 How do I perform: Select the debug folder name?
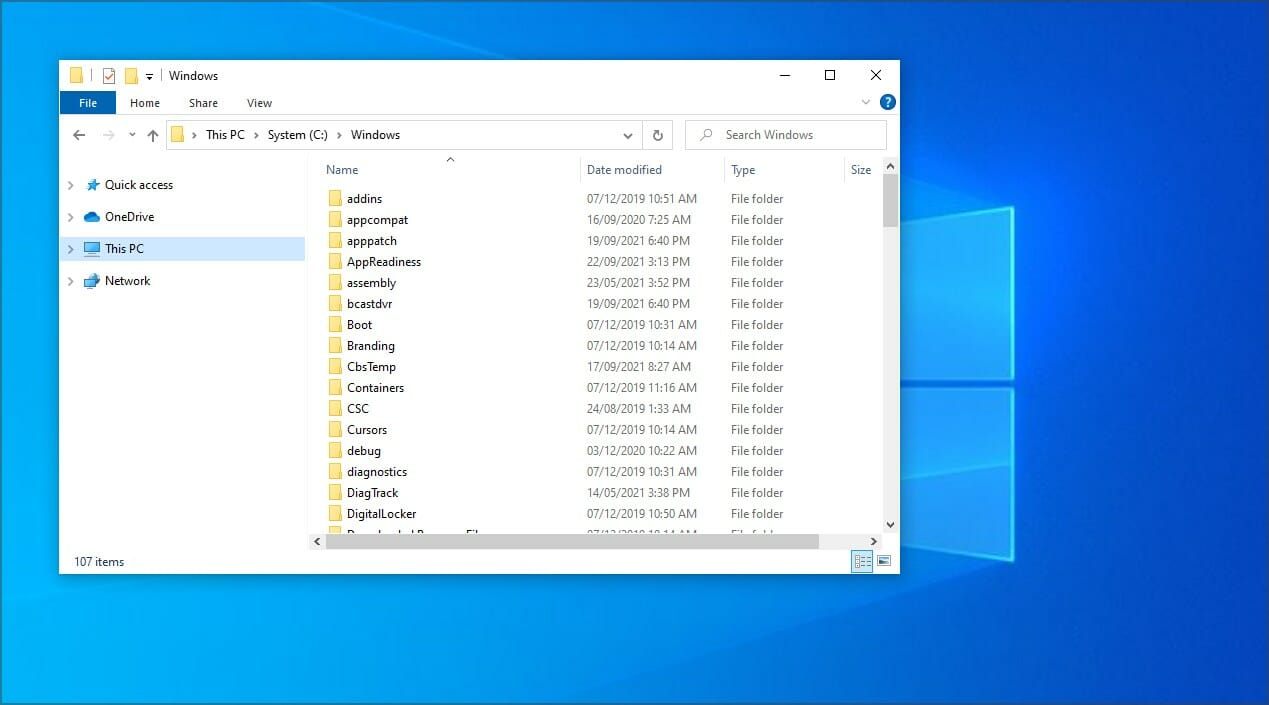coord(364,451)
